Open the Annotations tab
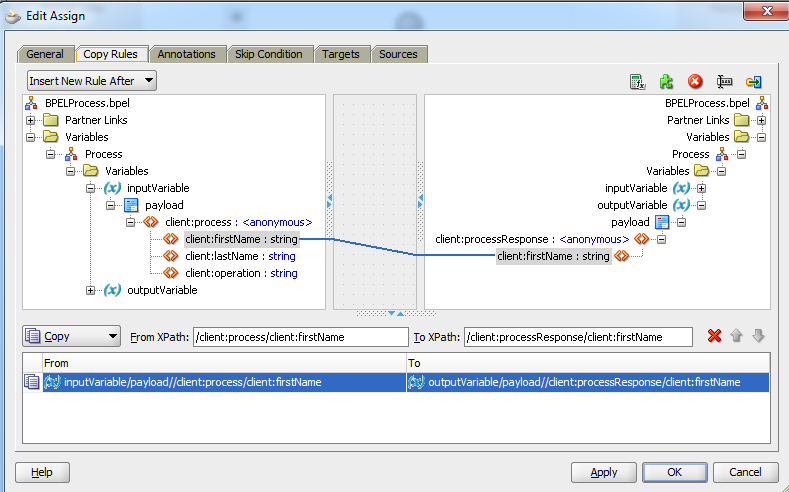 coord(187,54)
